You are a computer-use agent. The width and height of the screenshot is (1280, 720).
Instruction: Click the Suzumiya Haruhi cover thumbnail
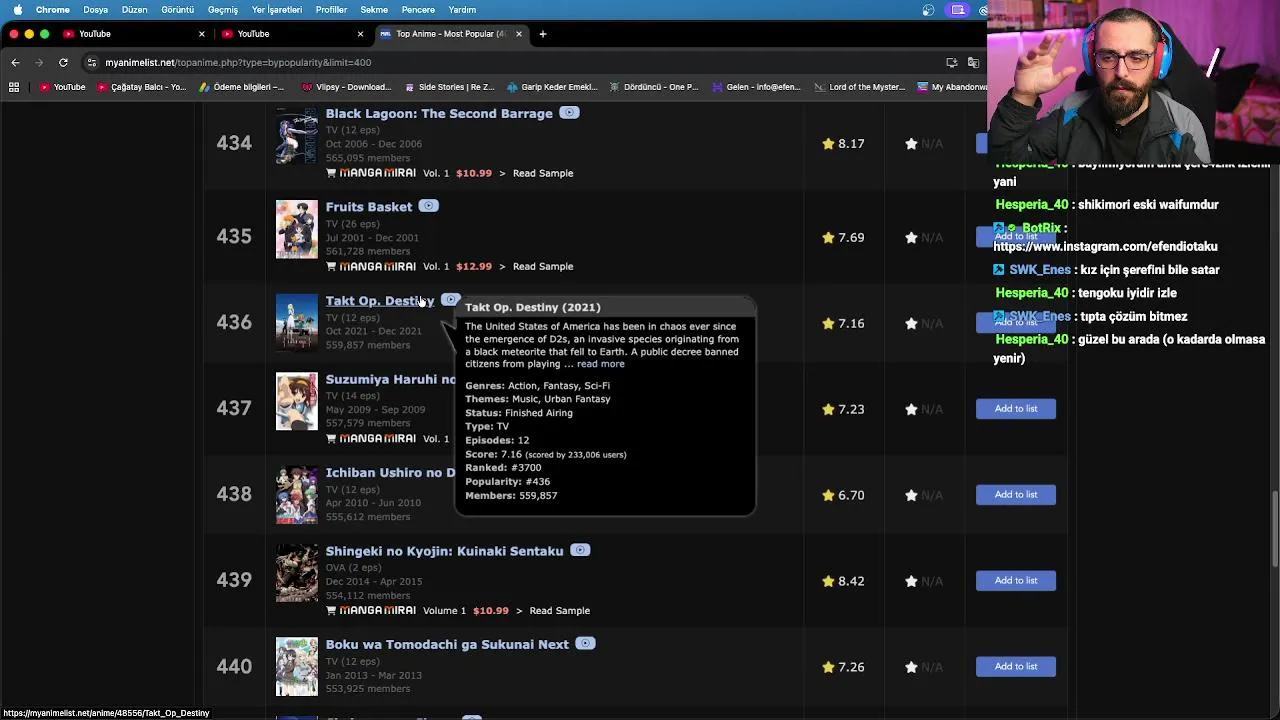point(296,402)
